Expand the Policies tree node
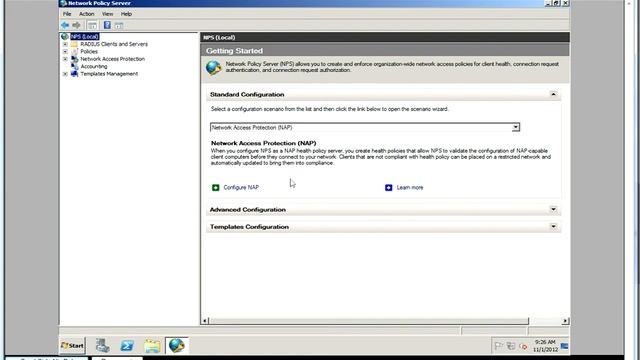 pos(65,51)
